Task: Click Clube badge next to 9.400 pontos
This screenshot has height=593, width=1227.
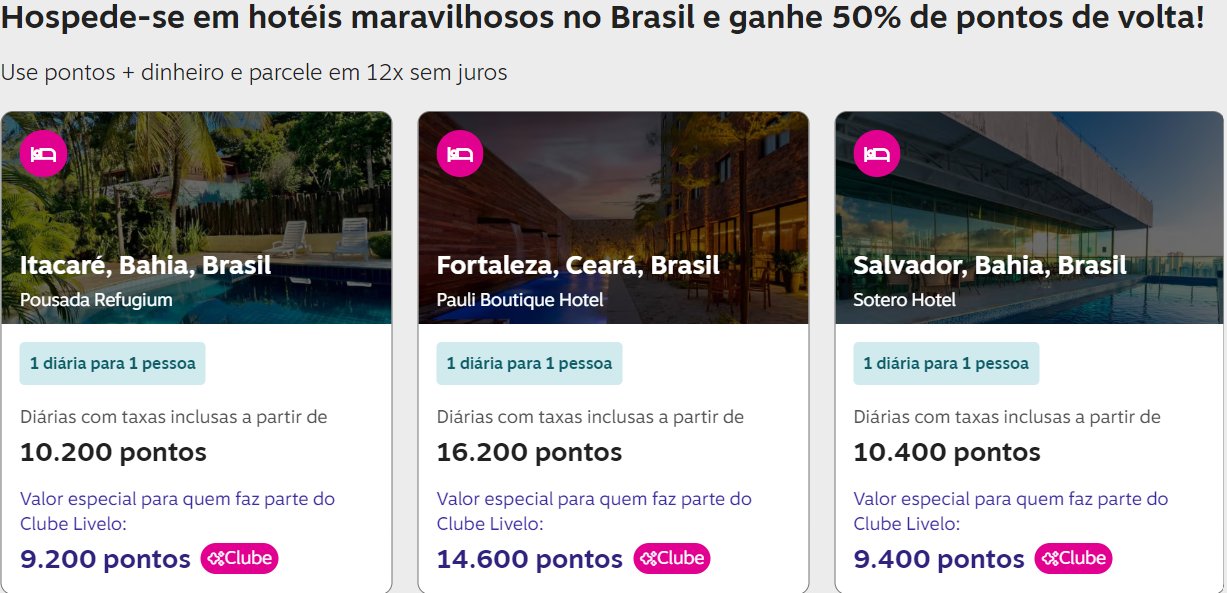Action: pyautogui.click(x=1073, y=558)
